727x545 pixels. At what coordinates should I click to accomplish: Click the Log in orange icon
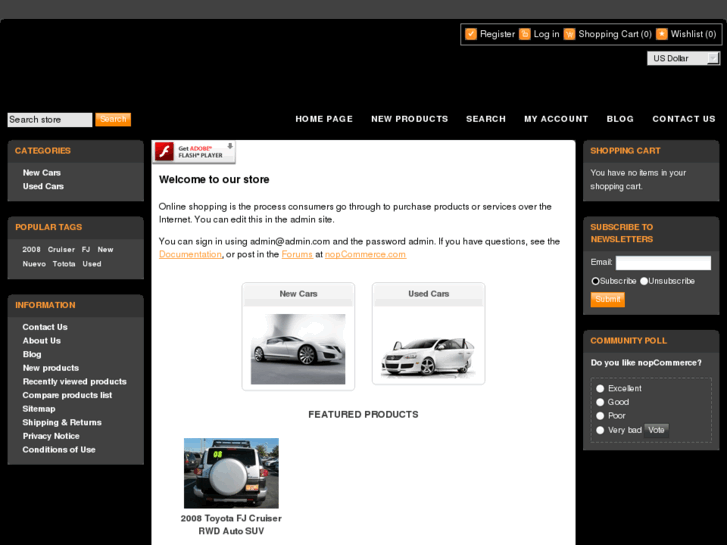point(524,34)
